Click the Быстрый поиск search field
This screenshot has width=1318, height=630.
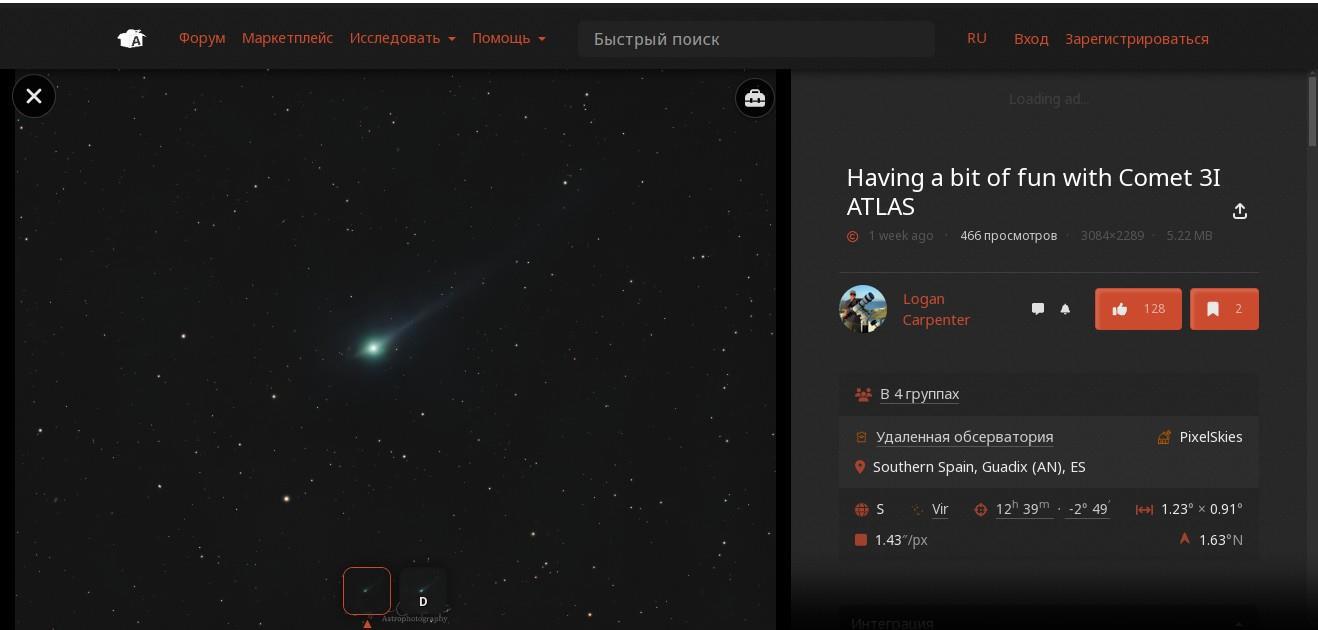(x=756, y=39)
